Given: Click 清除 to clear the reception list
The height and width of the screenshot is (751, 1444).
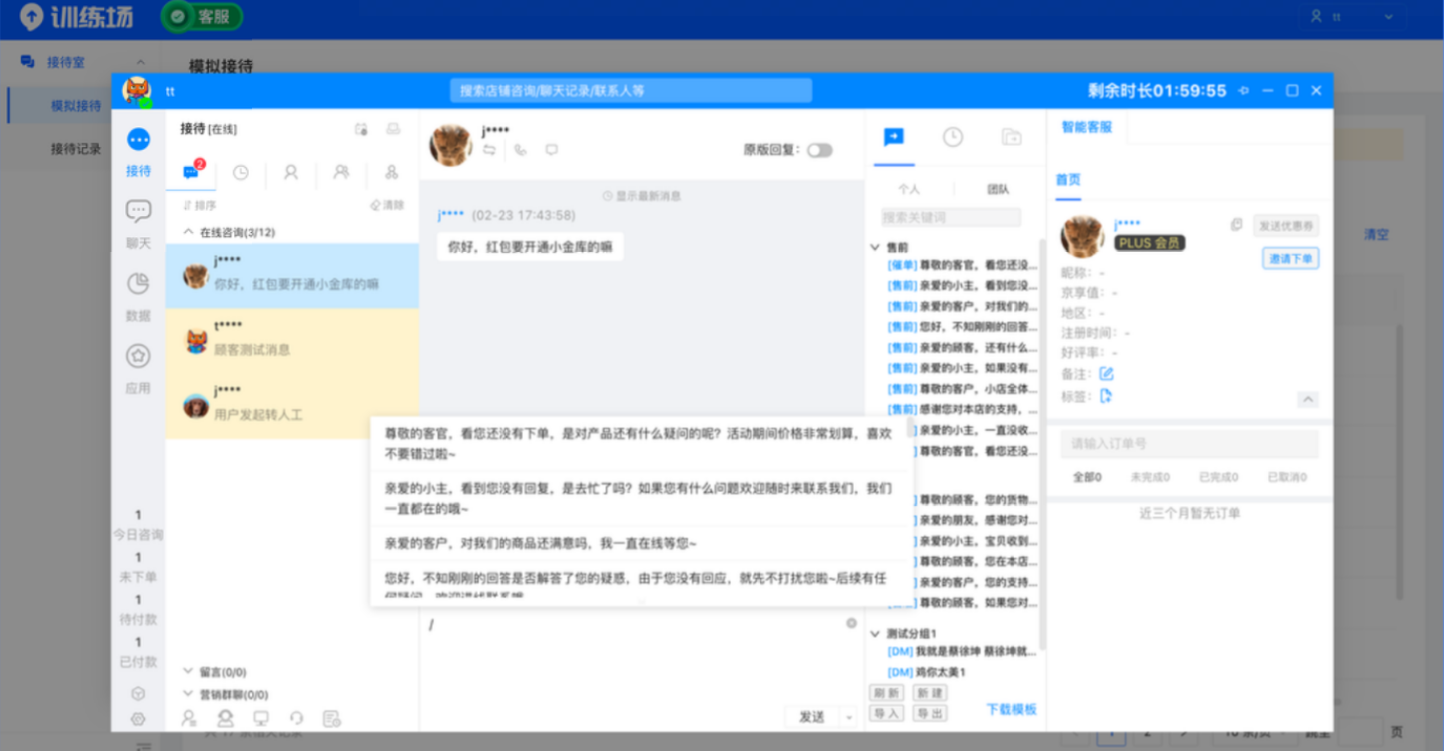Looking at the screenshot, I should click(x=387, y=205).
